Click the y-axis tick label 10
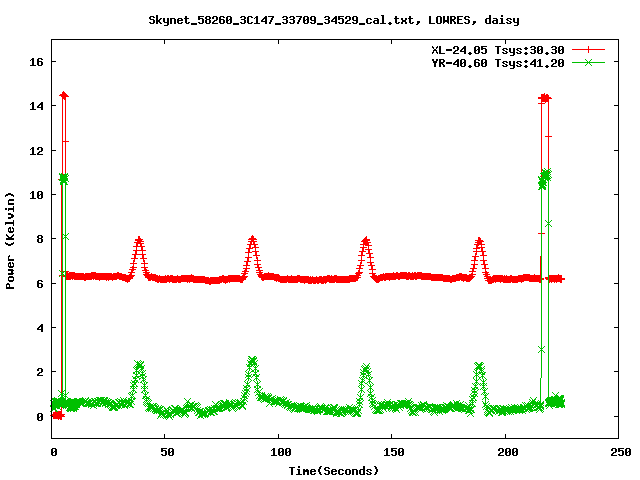The height and width of the screenshot is (480, 640). pos(36,195)
